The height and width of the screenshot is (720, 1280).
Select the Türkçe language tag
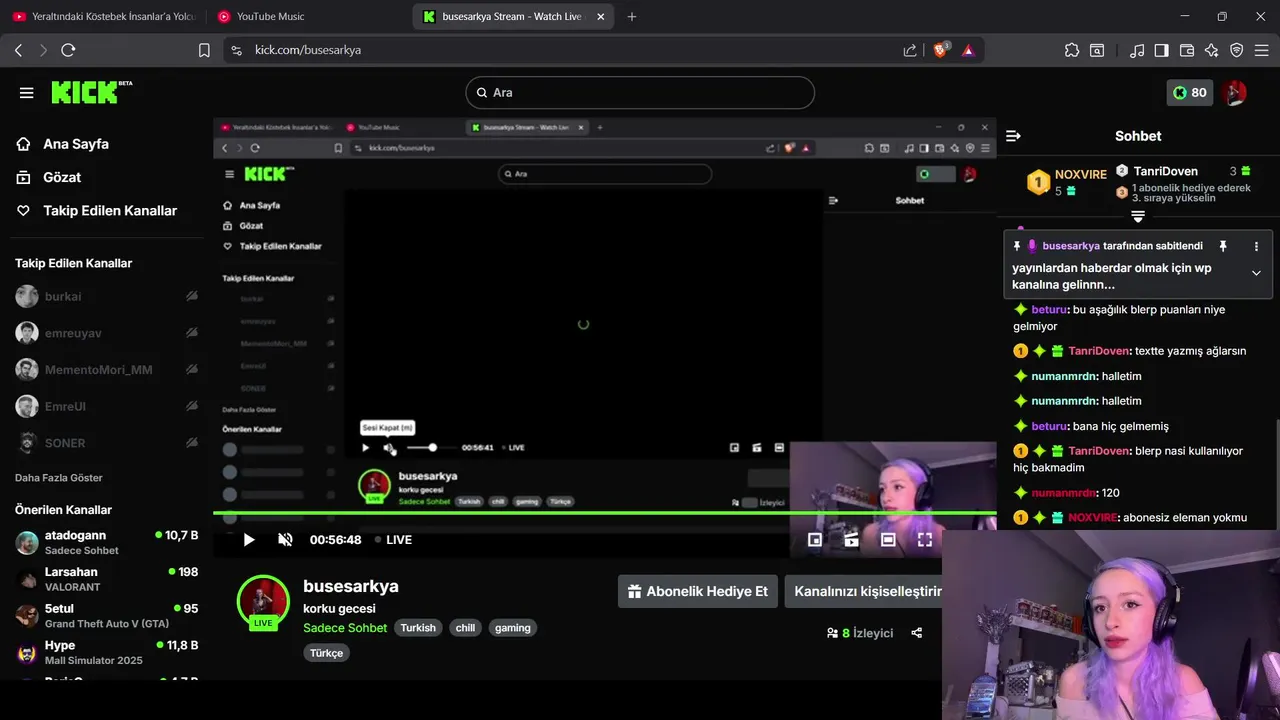[326, 653]
